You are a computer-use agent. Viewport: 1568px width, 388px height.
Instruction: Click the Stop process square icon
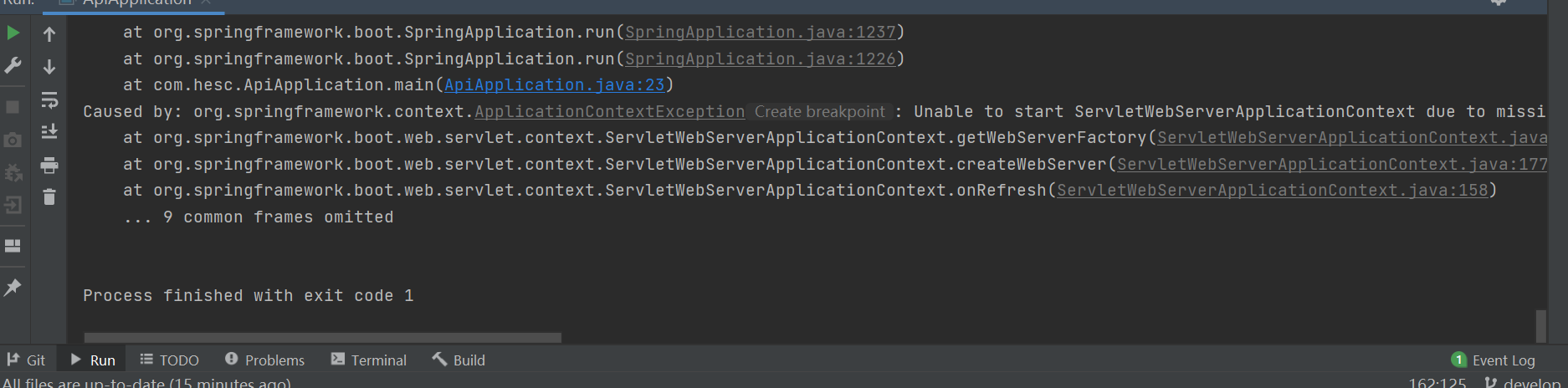(x=13, y=107)
